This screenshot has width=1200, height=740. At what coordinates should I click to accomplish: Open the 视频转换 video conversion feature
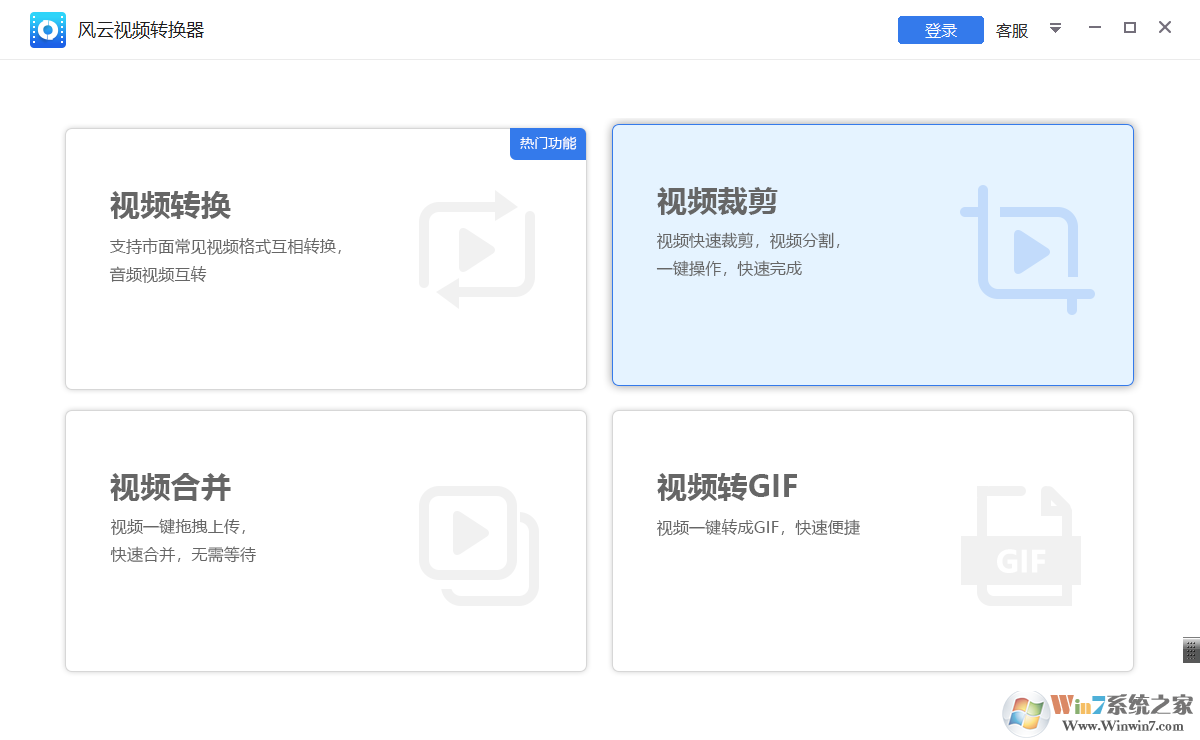(325, 256)
